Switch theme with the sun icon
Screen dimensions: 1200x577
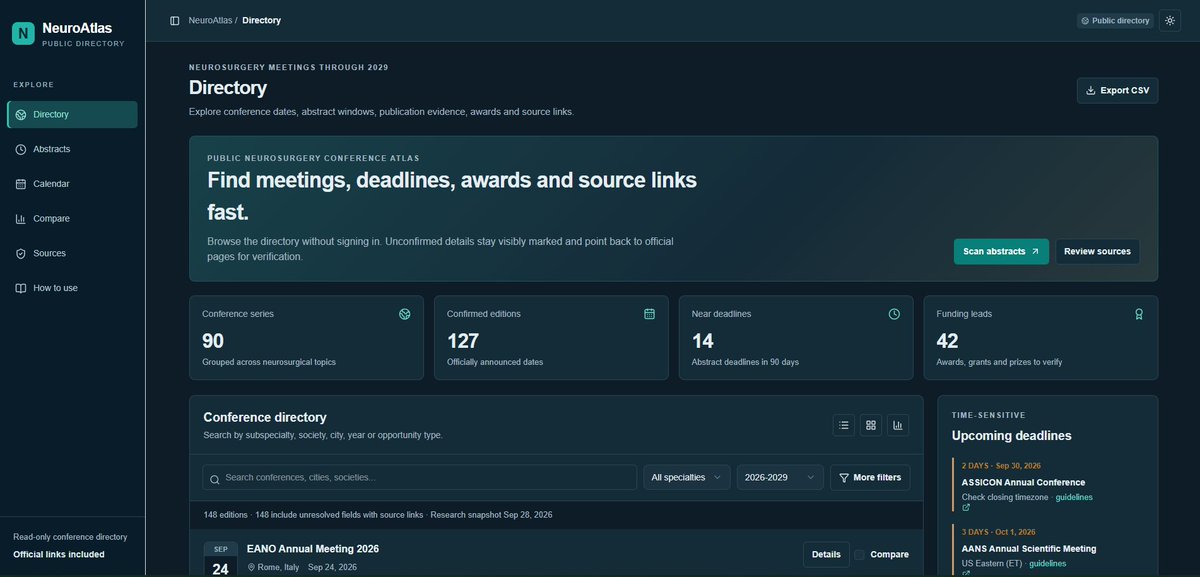1170,20
